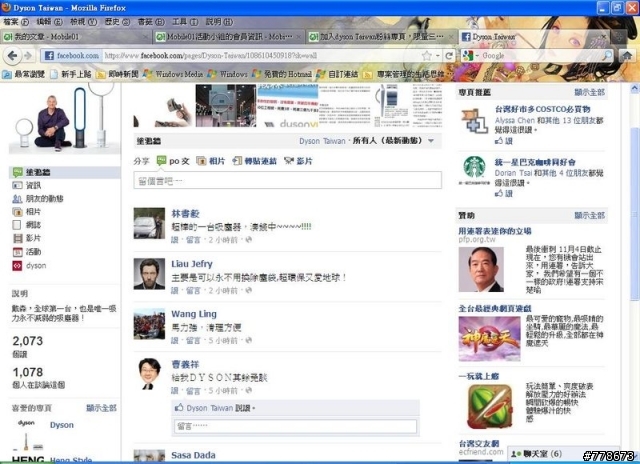Screen dimensions: 640x464
Task: Open the 台灣好市多COSTCO必買物 page
Action: coord(542,109)
